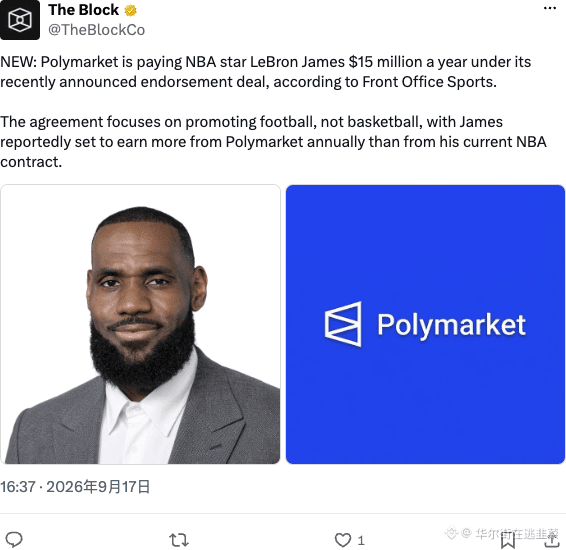Open the three-dot more options menu
566x550 pixels.
549,8
